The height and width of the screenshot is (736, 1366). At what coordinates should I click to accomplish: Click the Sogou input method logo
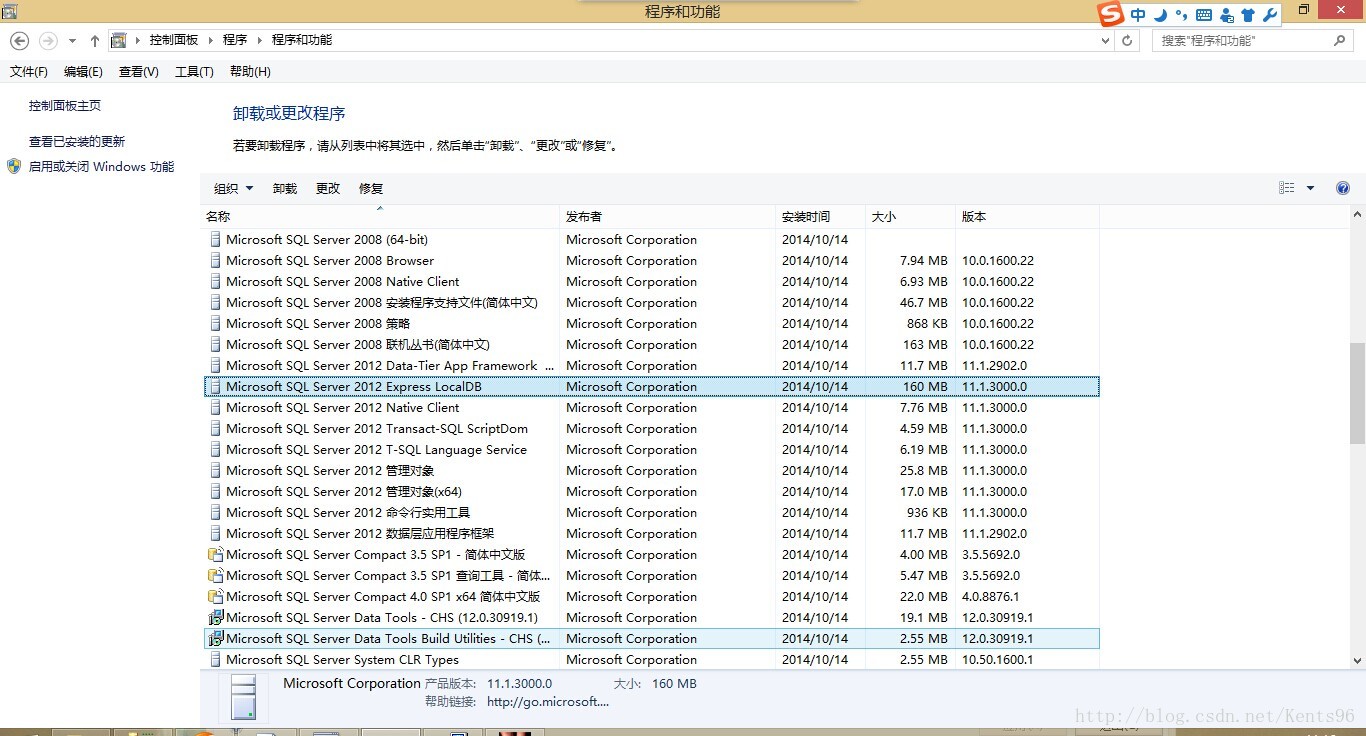1112,14
